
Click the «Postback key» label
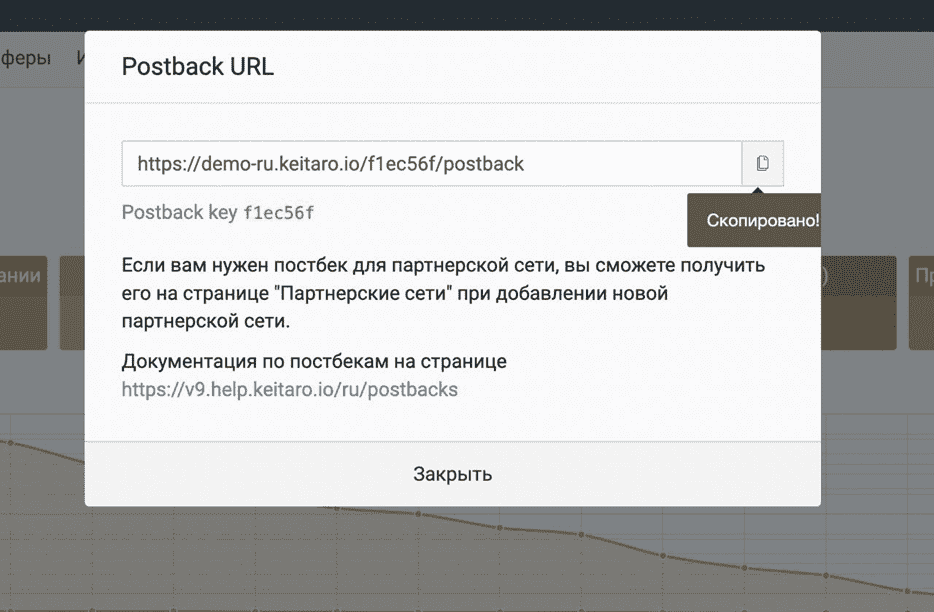pyautogui.click(x=179, y=213)
